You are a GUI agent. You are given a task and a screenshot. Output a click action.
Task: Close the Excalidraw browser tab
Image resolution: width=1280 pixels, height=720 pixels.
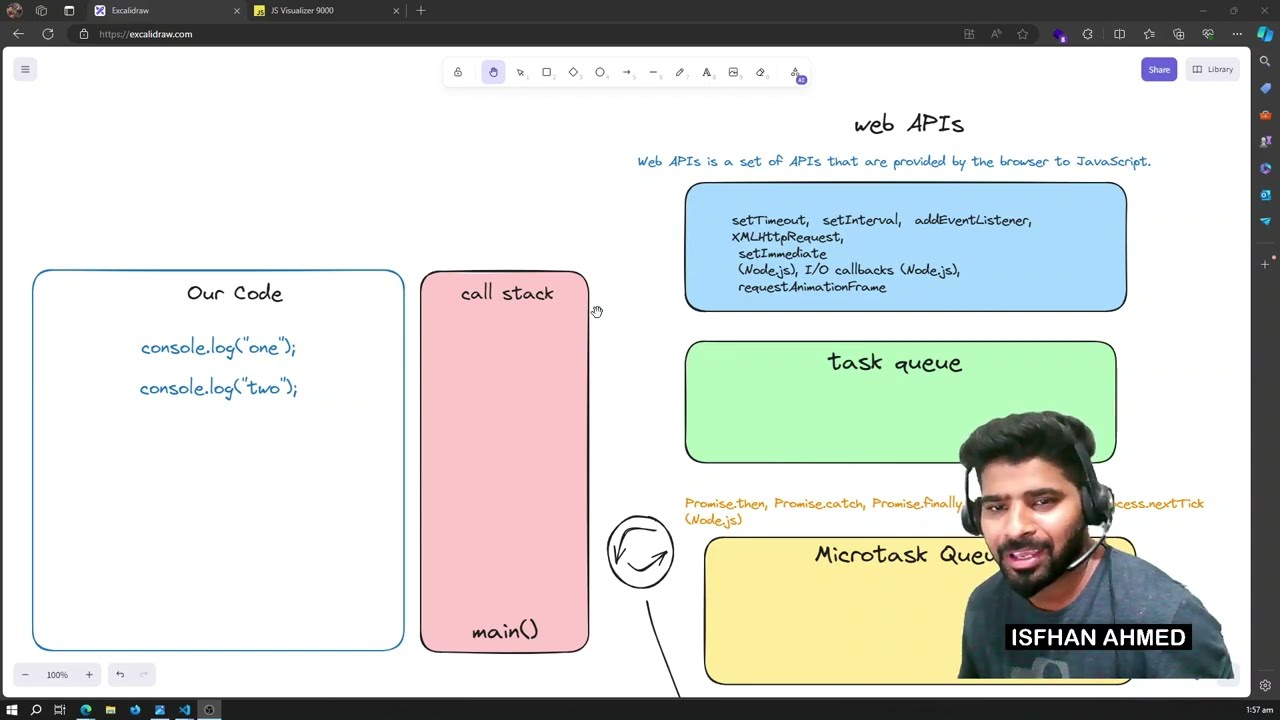click(237, 10)
